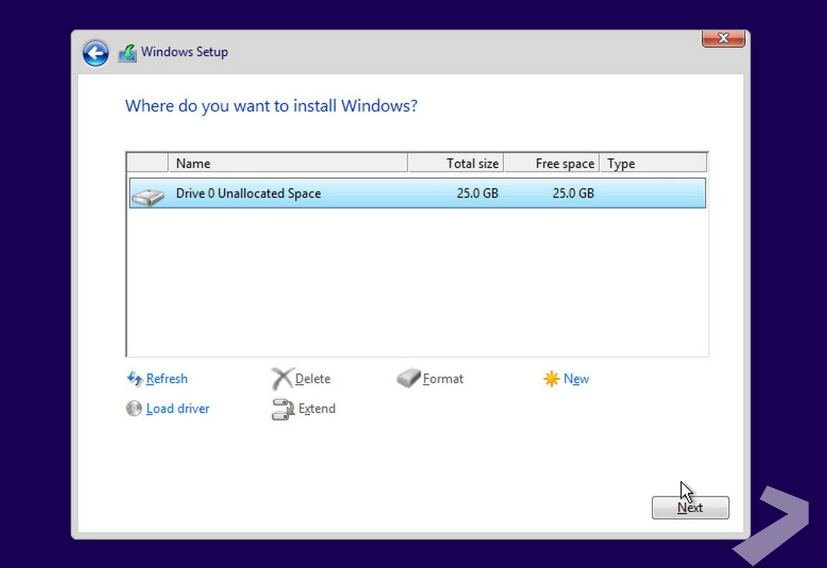Click the Type column header
827x568 pixels.
(x=654, y=163)
